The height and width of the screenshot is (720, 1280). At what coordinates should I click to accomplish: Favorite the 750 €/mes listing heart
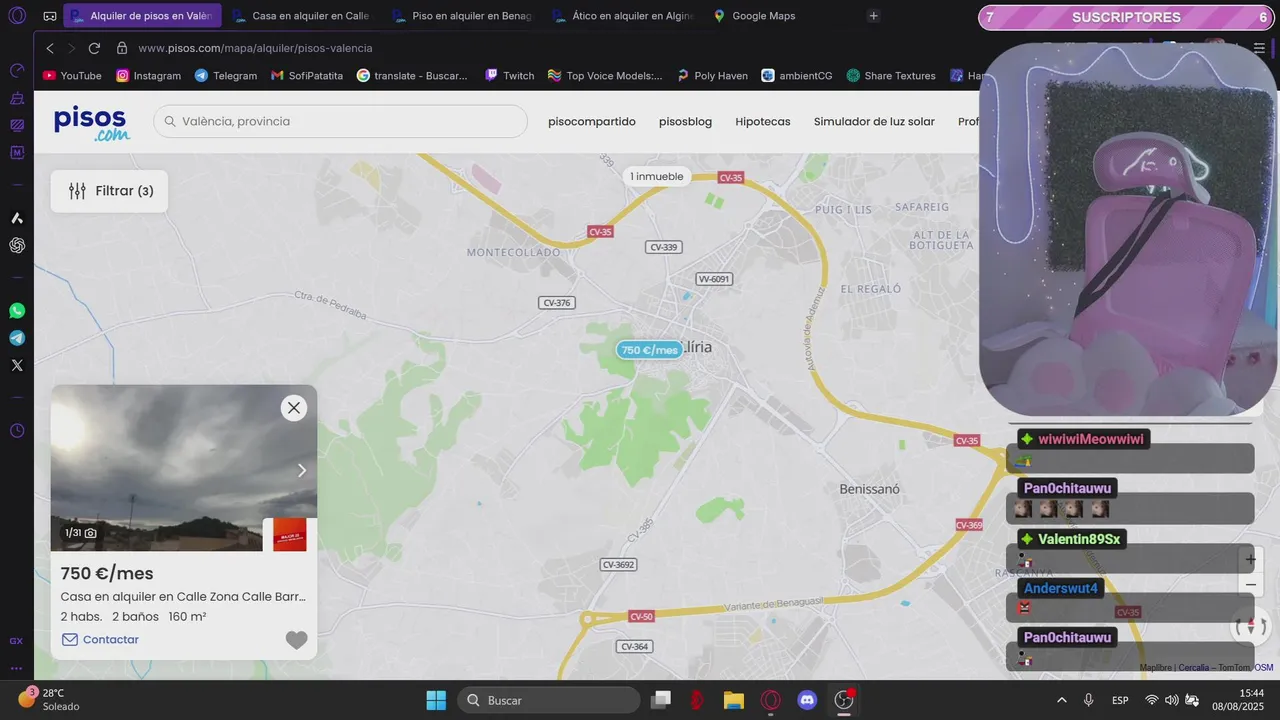point(297,640)
